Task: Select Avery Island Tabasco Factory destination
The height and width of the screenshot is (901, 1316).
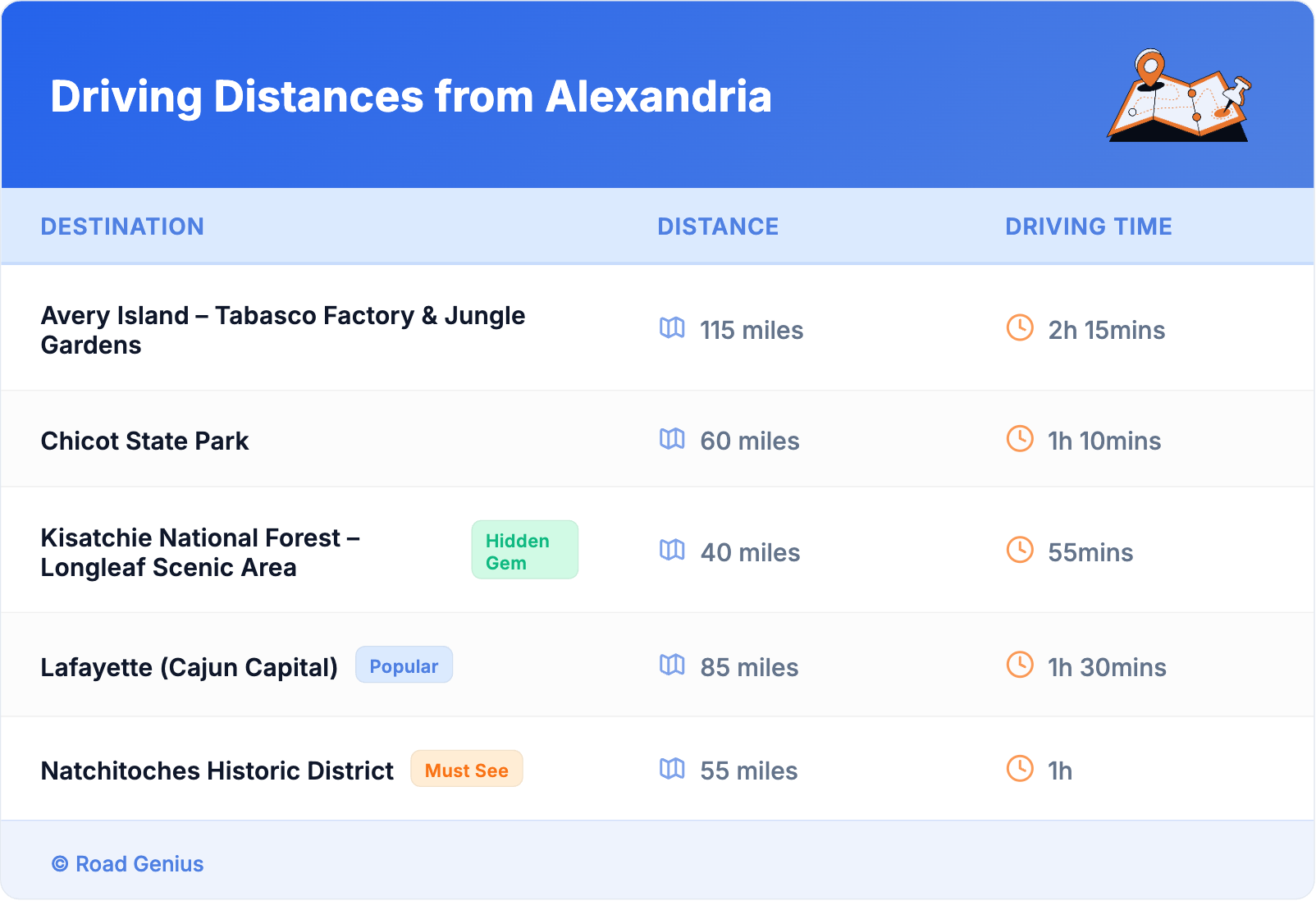Action: tap(282, 330)
